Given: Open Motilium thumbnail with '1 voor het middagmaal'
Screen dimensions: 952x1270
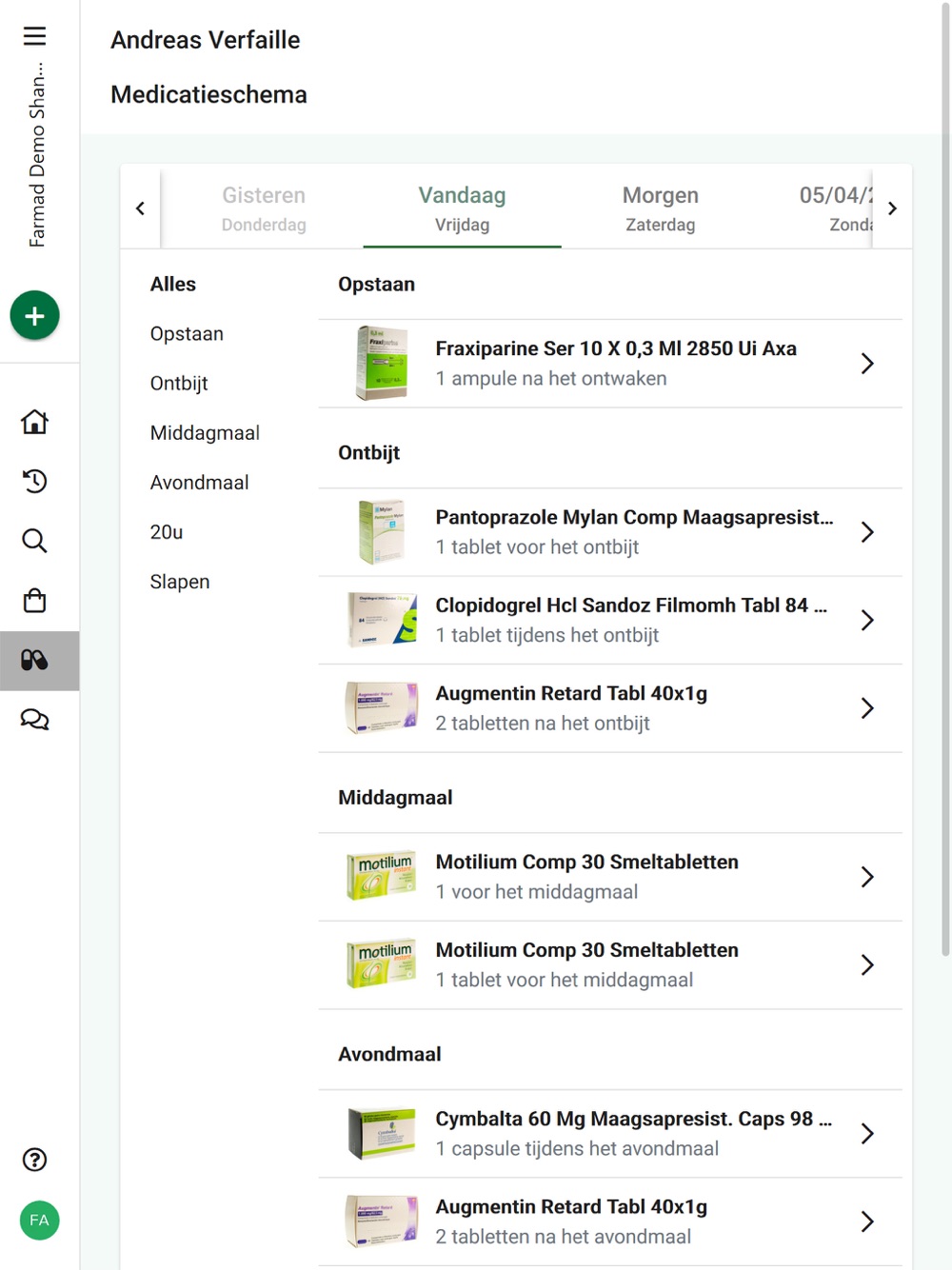Looking at the screenshot, I should (x=382, y=876).
